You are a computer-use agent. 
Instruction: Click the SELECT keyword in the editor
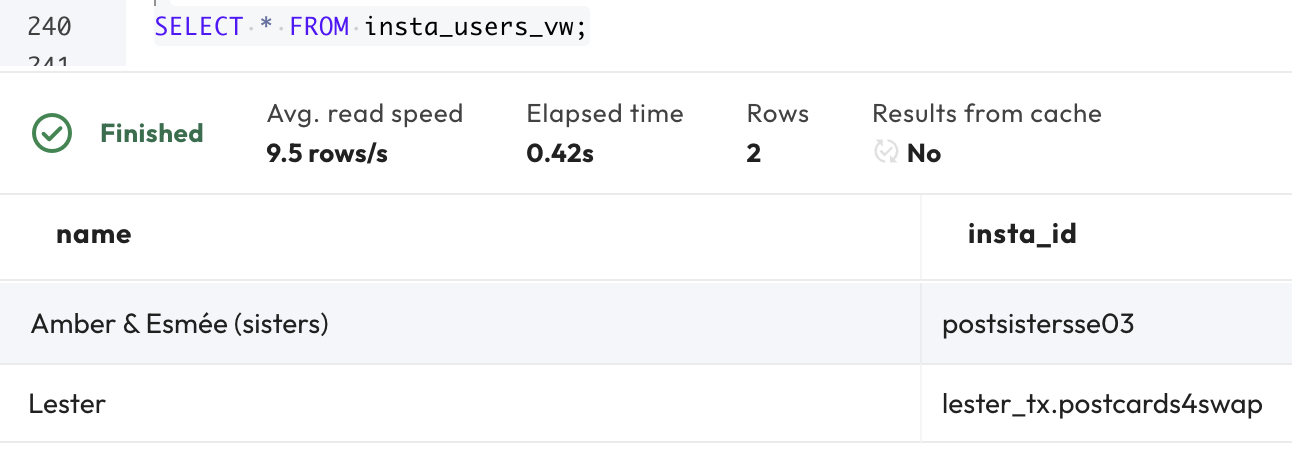[198, 27]
